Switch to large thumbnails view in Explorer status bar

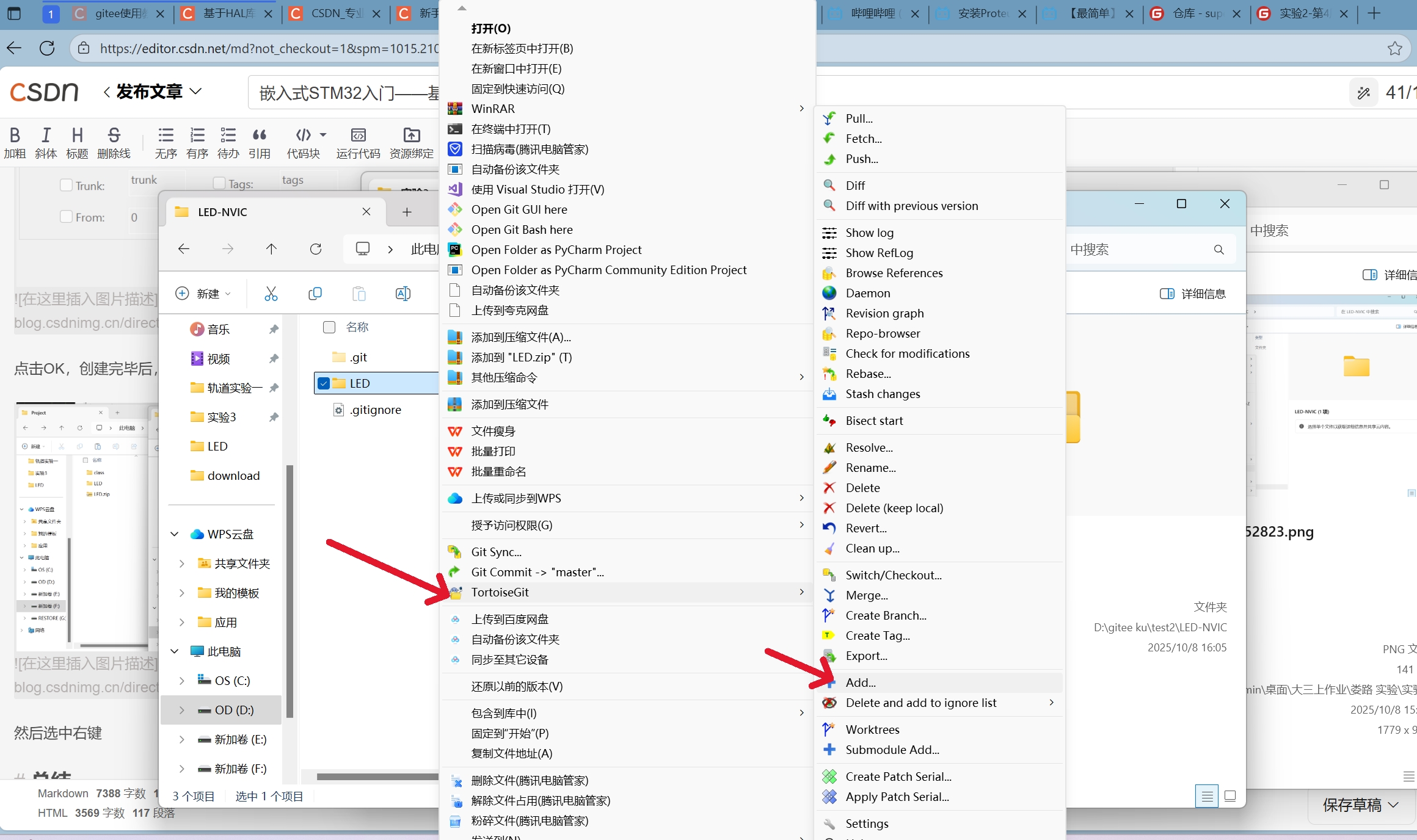1230,796
